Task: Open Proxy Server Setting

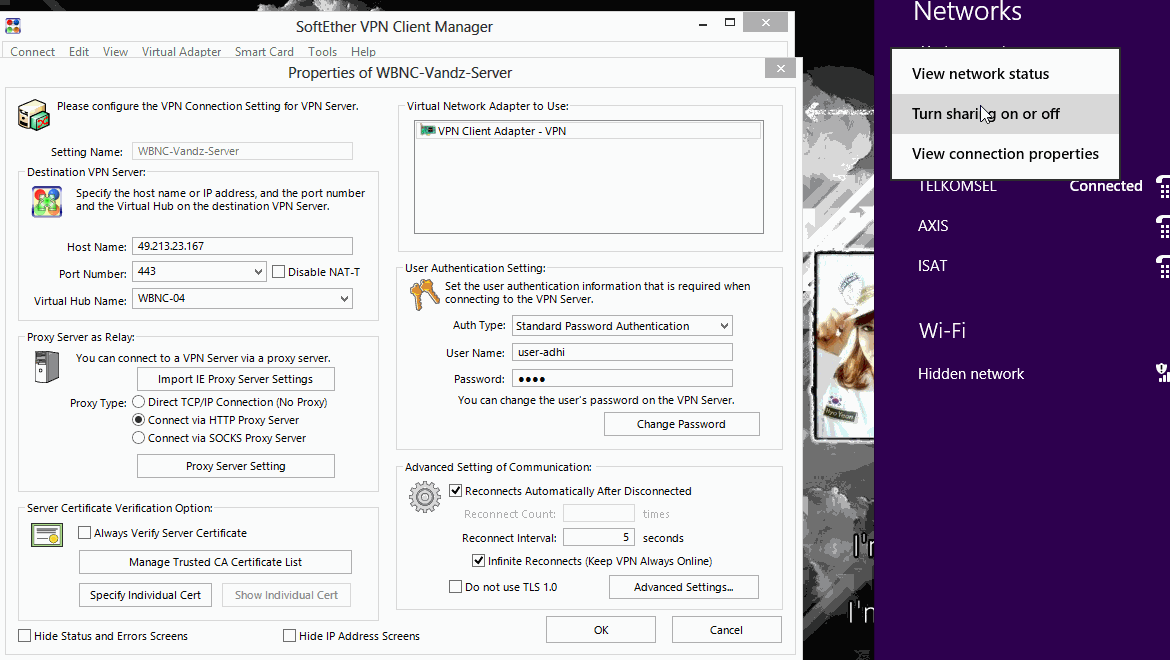Action: click(236, 466)
